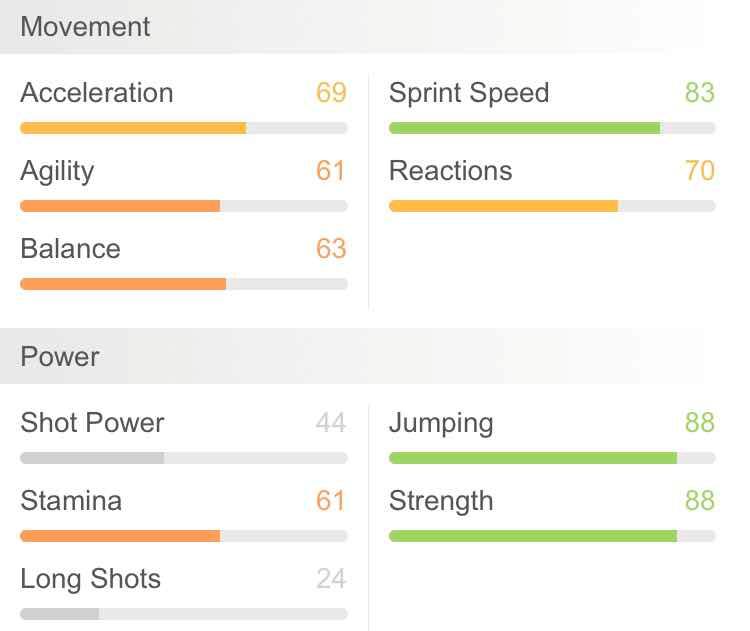This screenshot has width=750, height=631.
Task: Collapse the Power section header
Action: (x=60, y=357)
